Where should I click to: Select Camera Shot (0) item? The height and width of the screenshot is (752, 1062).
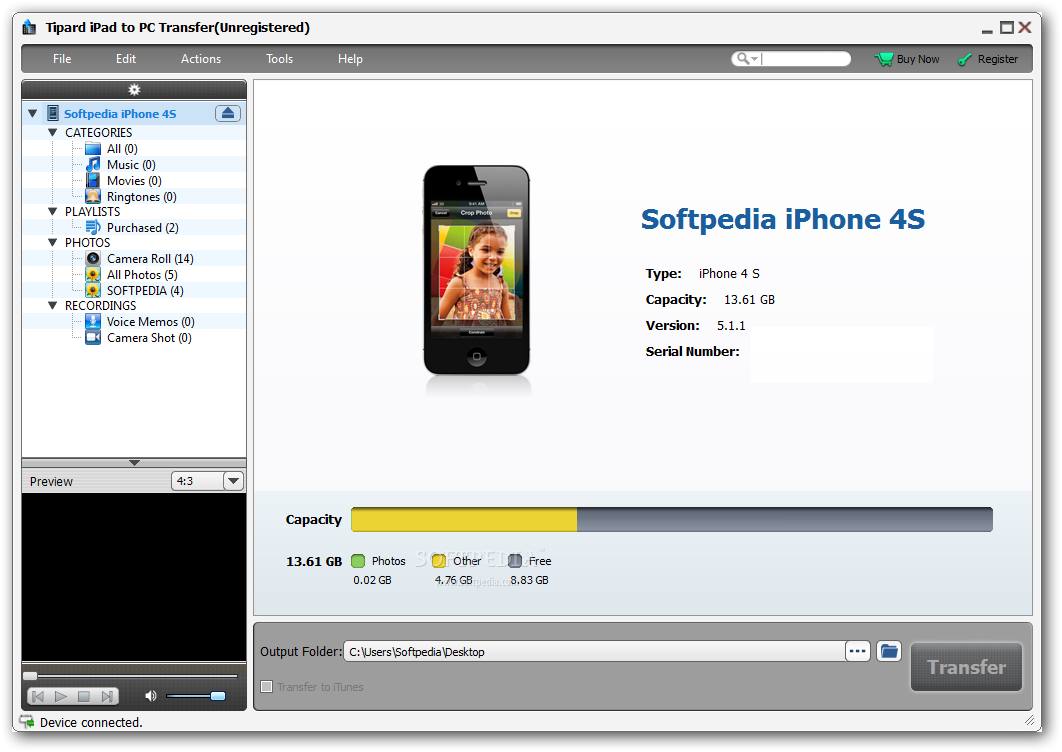[149, 337]
